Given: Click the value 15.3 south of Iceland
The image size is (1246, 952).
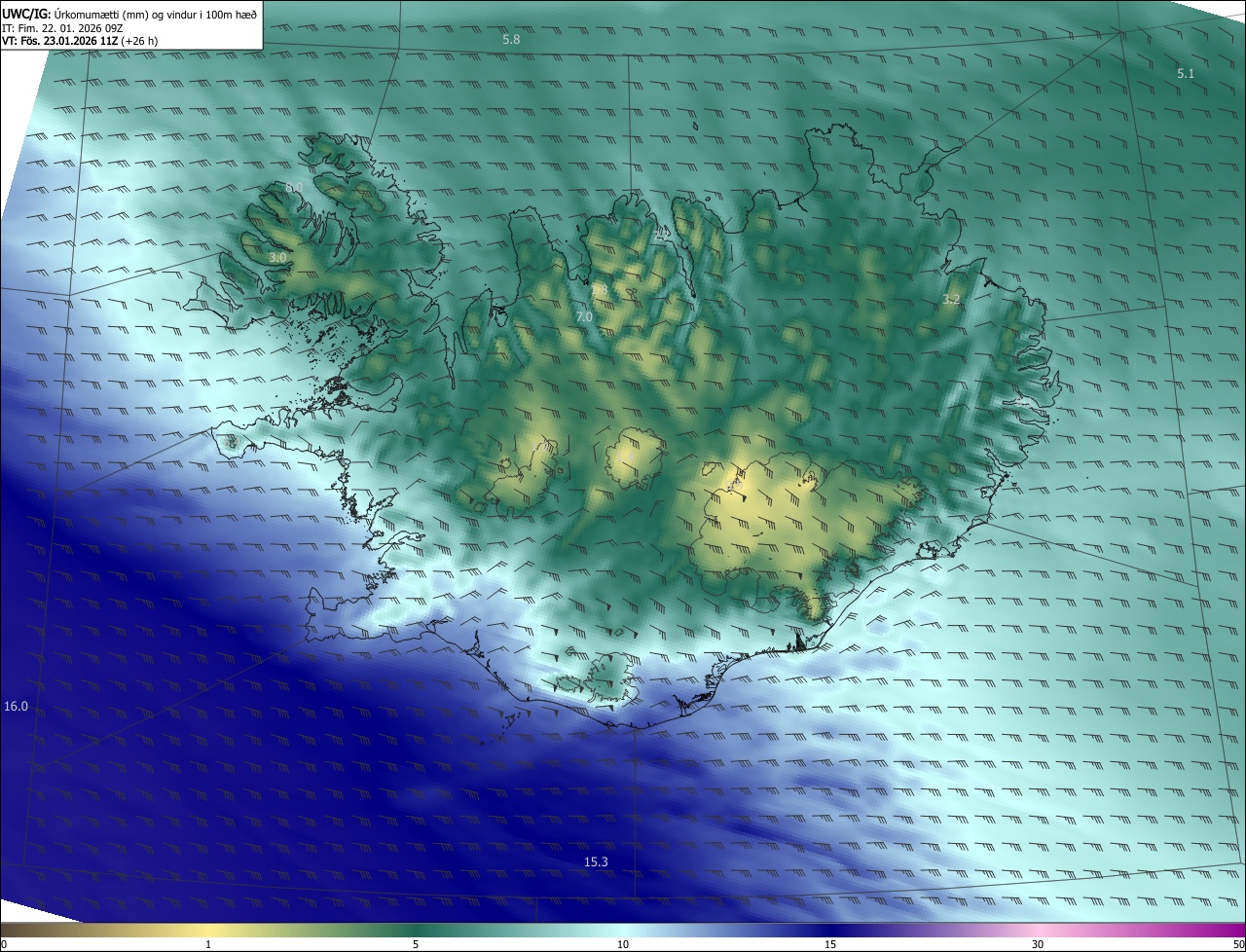Looking at the screenshot, I should [x=596, y=862].
